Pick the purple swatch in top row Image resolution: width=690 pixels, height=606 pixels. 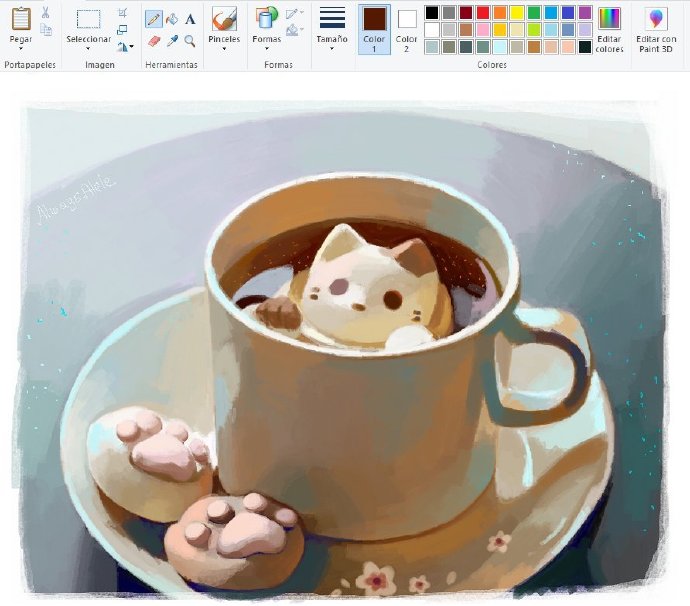[585, 13]
